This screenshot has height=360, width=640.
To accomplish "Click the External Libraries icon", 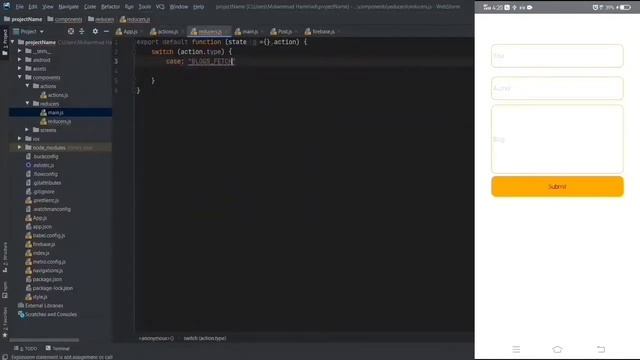I will 21,305.
